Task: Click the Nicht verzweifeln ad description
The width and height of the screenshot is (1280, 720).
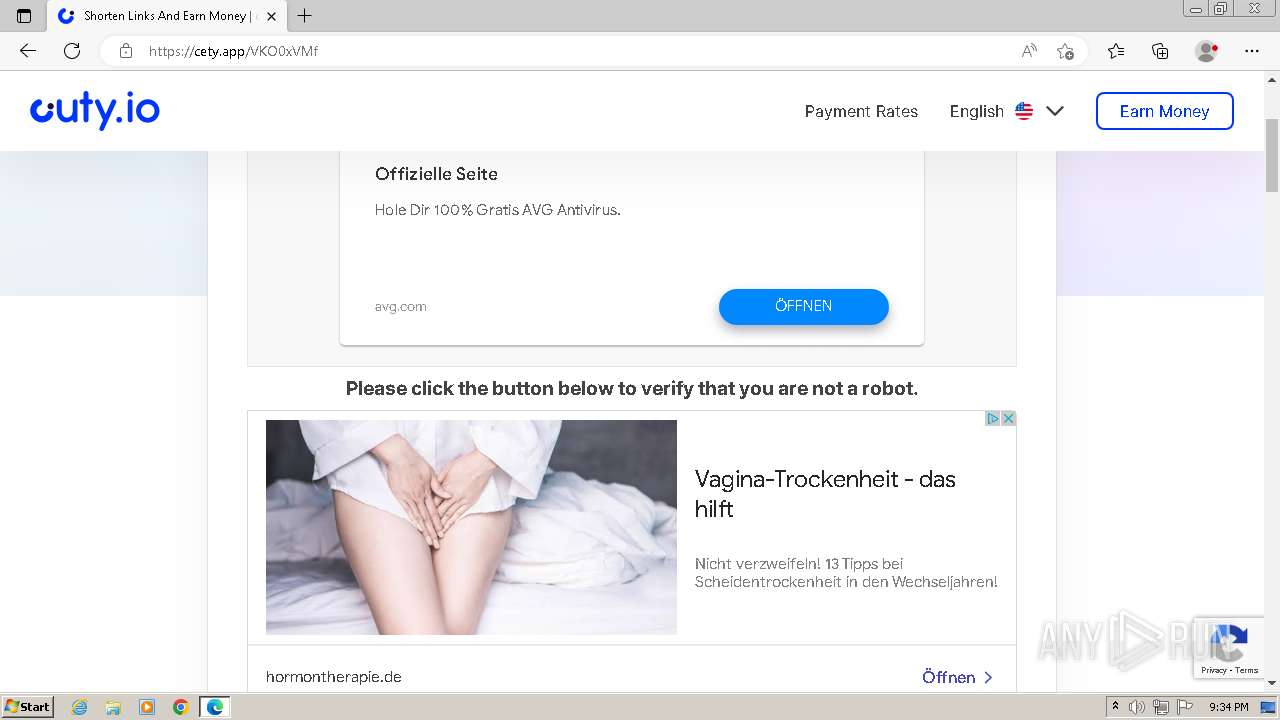Action: pos(846,573)
